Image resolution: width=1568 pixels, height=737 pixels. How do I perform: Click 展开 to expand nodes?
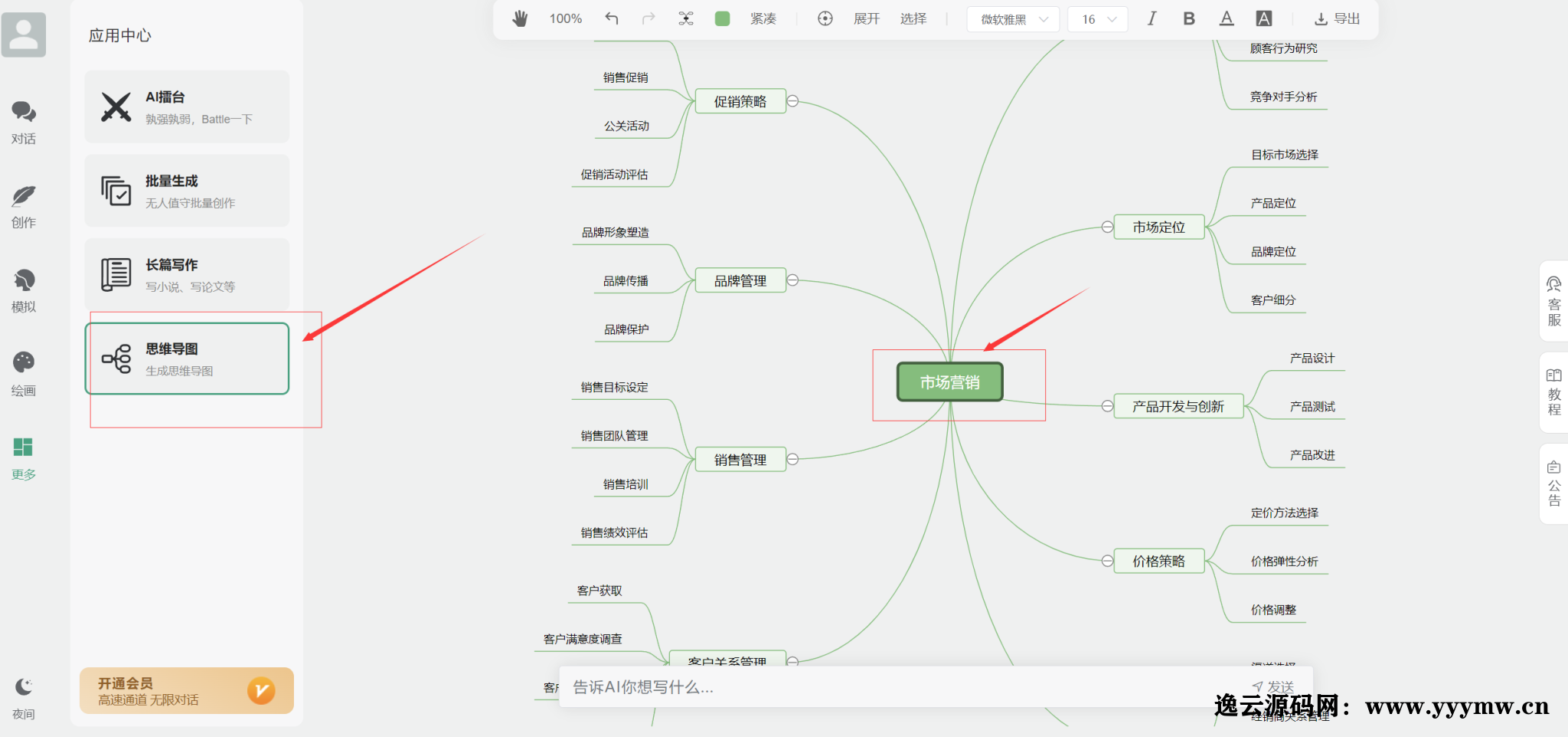[867, 18]
